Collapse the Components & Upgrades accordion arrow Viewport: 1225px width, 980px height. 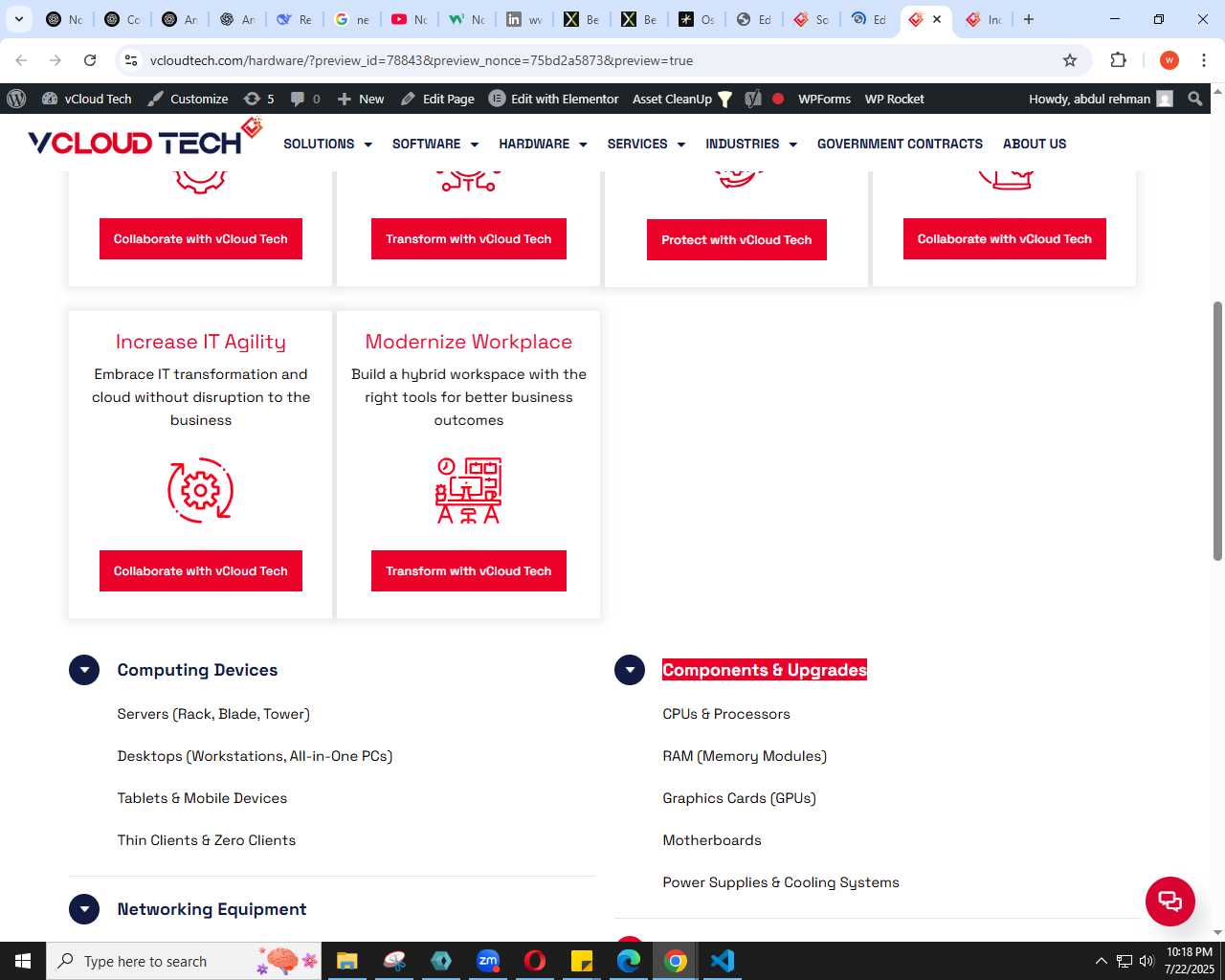coord(630,670)
